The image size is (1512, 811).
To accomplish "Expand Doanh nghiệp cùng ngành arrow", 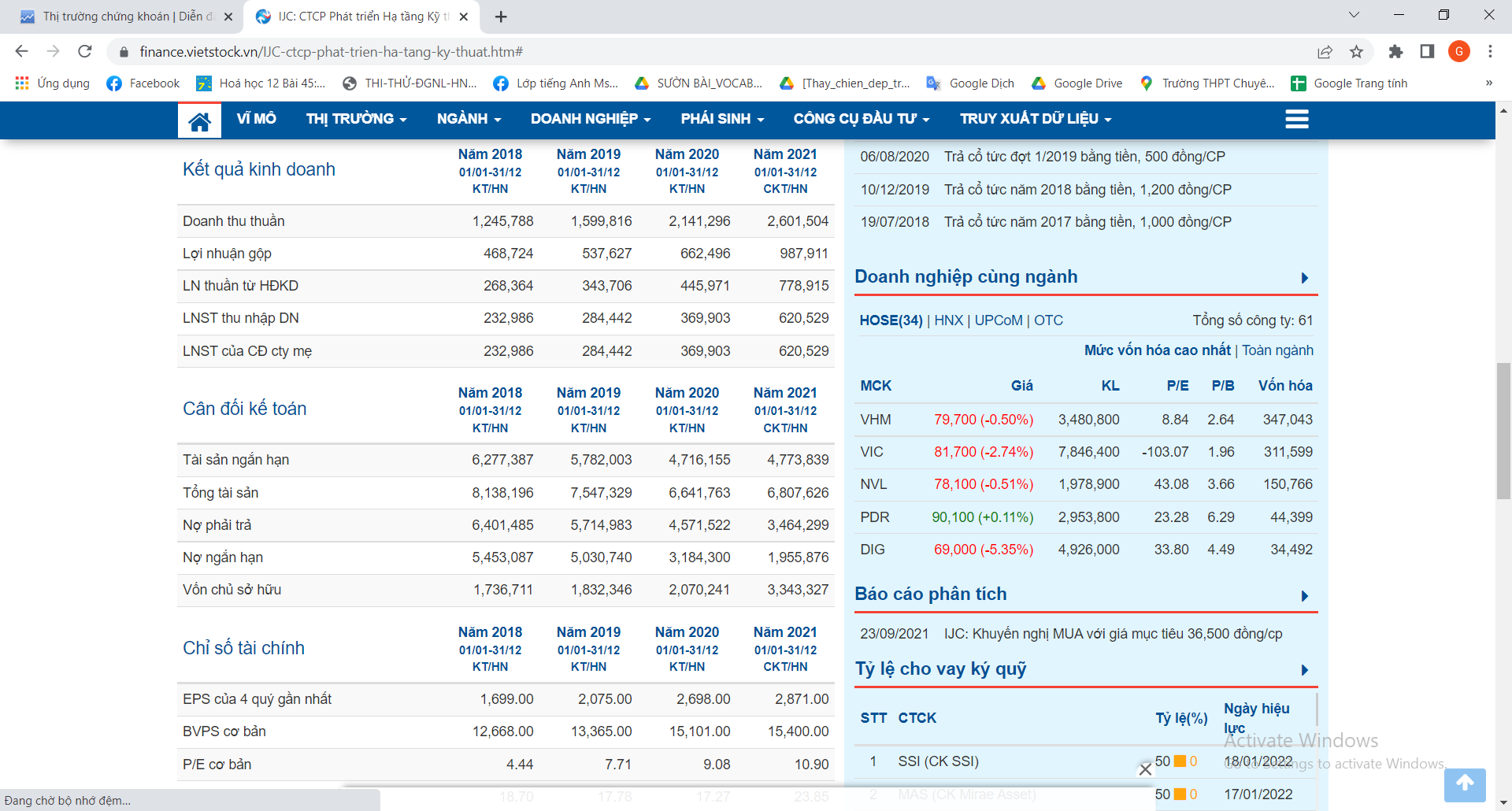I will click(1305, 278).
